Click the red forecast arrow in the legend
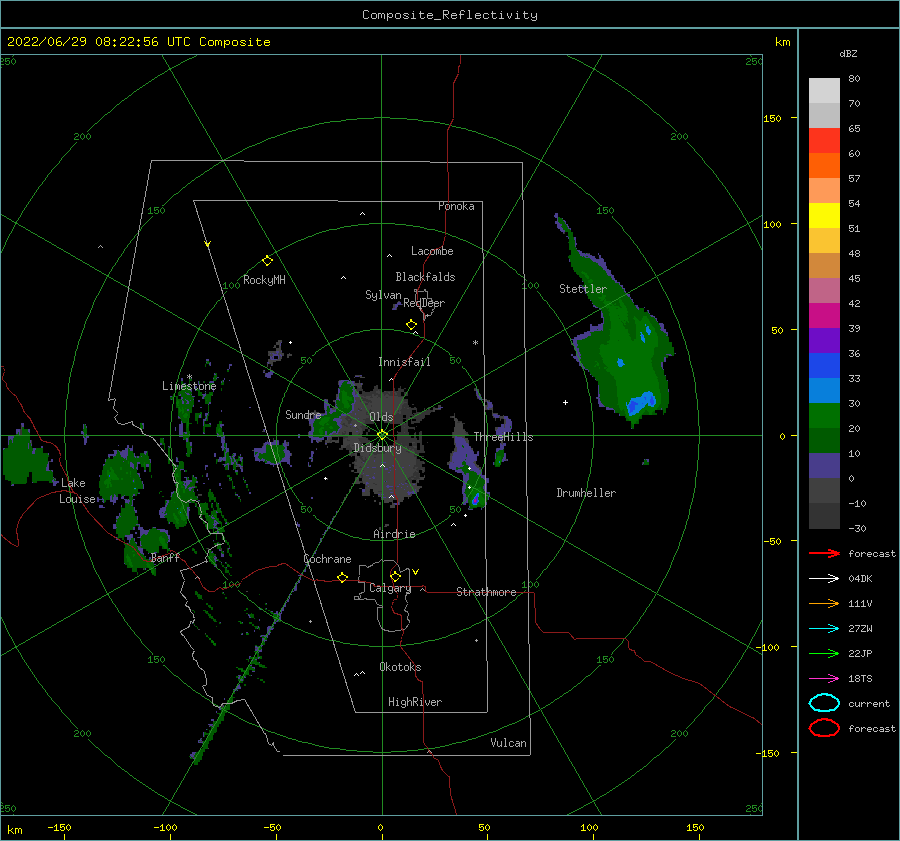 coord(824,553)
